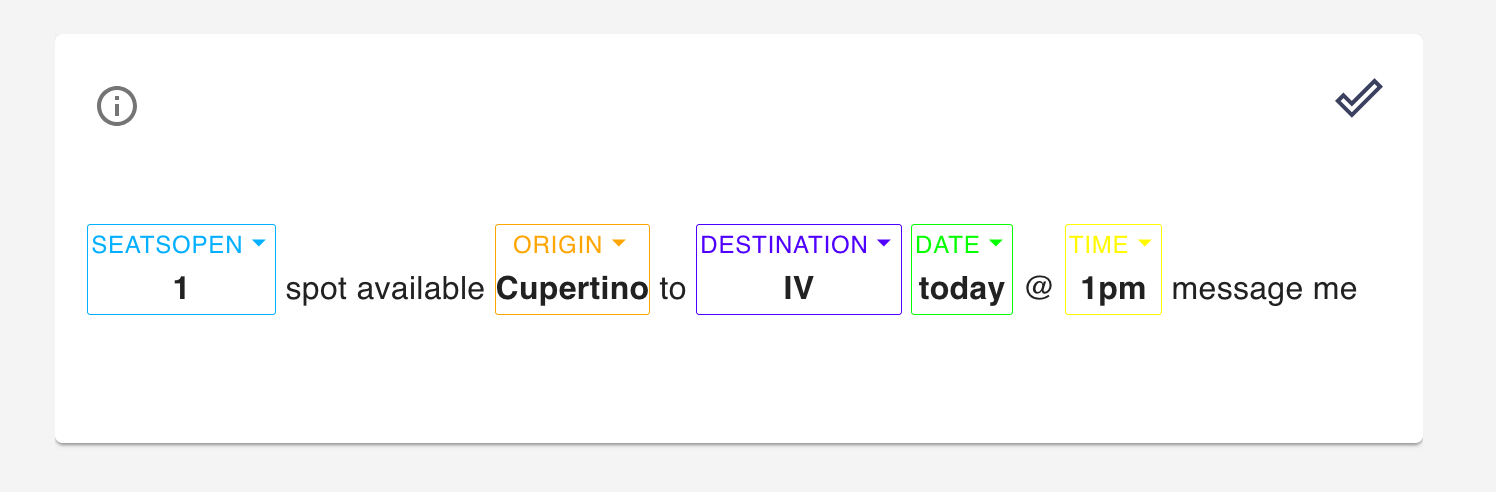Open dropdown arrow next to SEATSOPEN
1496x492 pixels.
tap(259, 244)
